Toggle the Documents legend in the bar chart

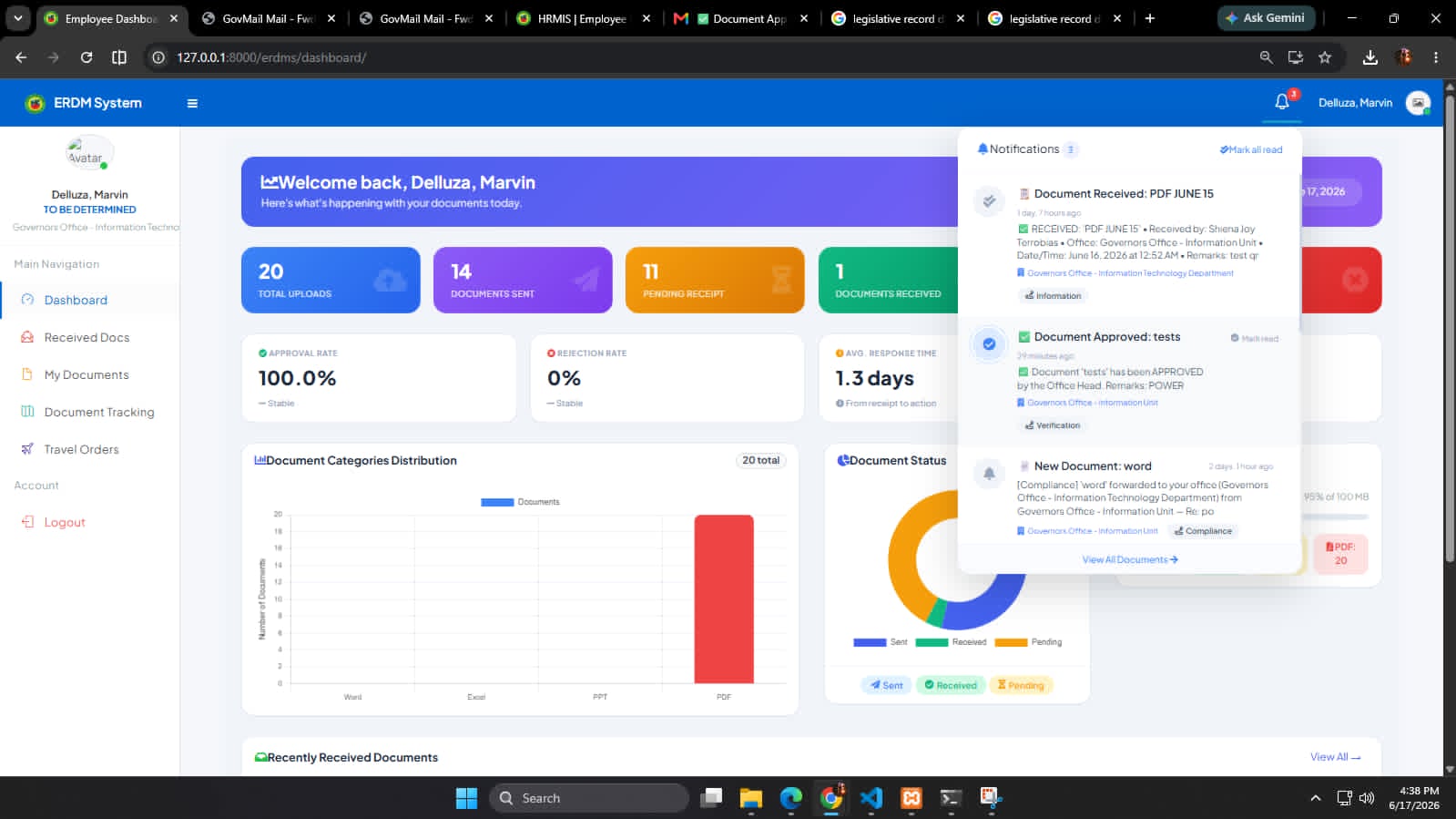[520, 502]
